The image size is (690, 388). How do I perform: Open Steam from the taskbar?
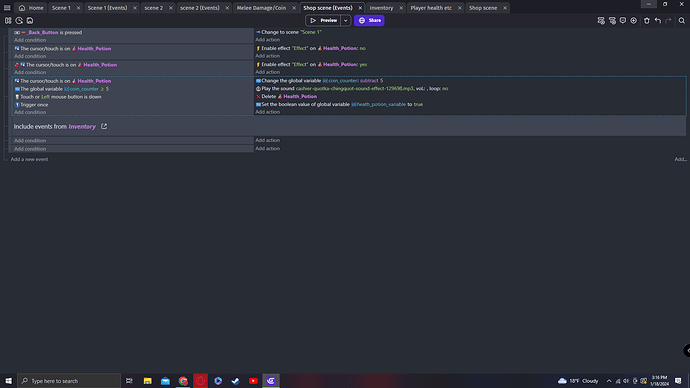coord(235,381)
